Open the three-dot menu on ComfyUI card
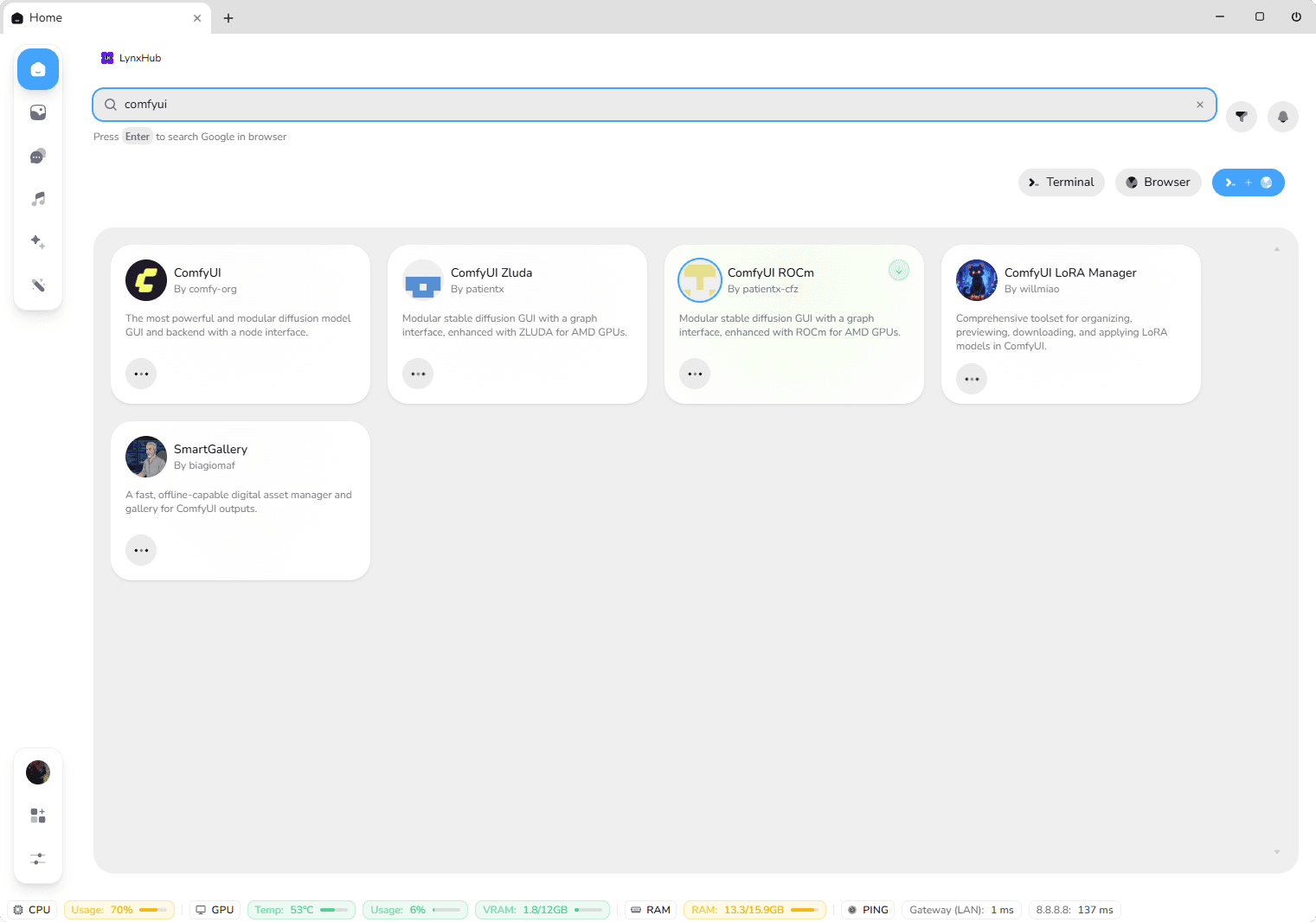The image size is (1316, 922). [141, 374]
